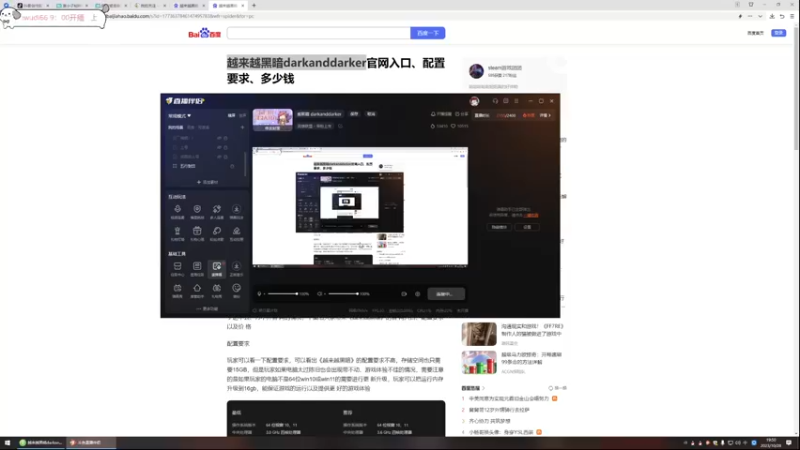Open third tool in 互动玩法 first row
This screenshot has height=450, width=800.
(217, 212)
